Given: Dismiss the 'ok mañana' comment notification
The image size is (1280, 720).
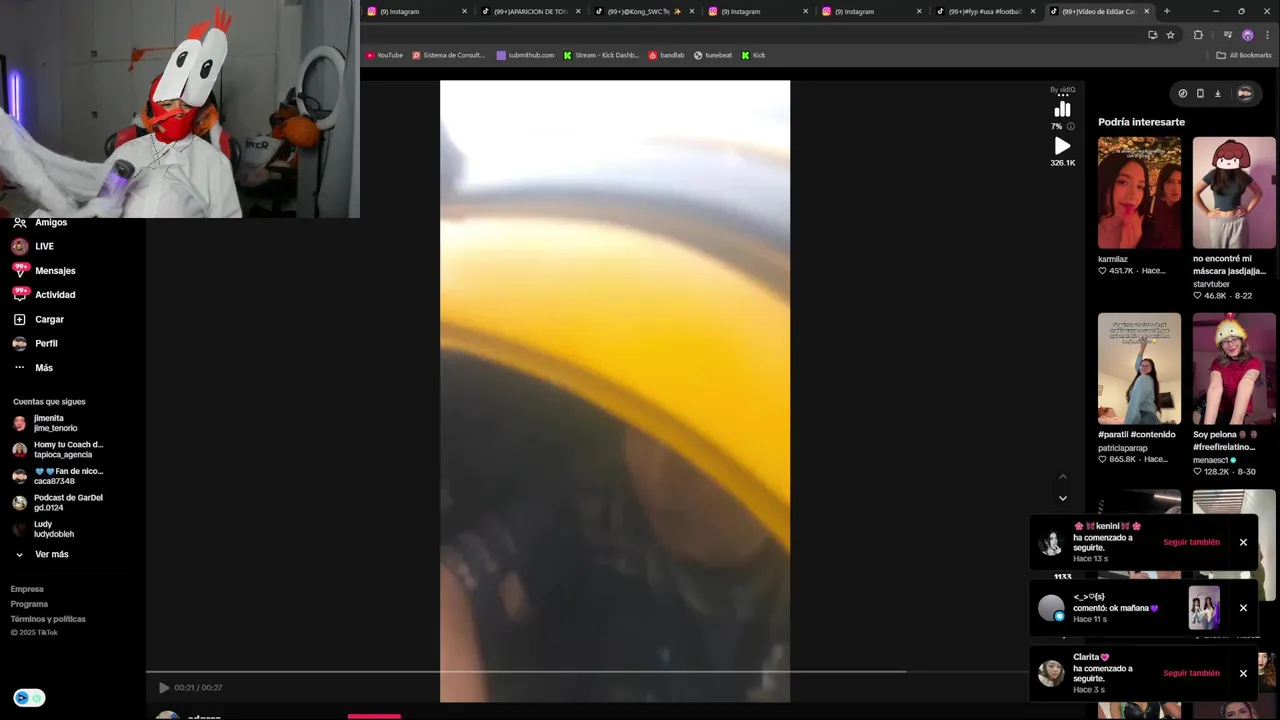Looking at the screenshot, I should 1243,608.
